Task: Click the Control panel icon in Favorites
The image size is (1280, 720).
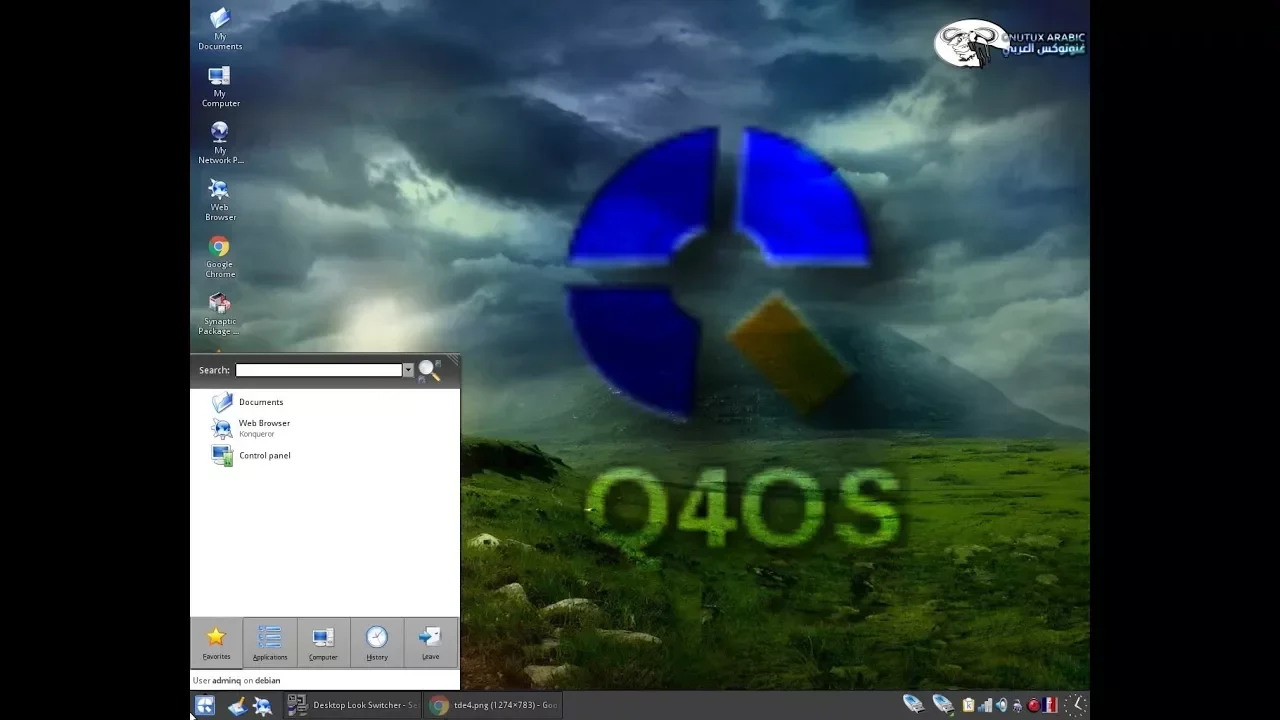Action: coord(222,455)
